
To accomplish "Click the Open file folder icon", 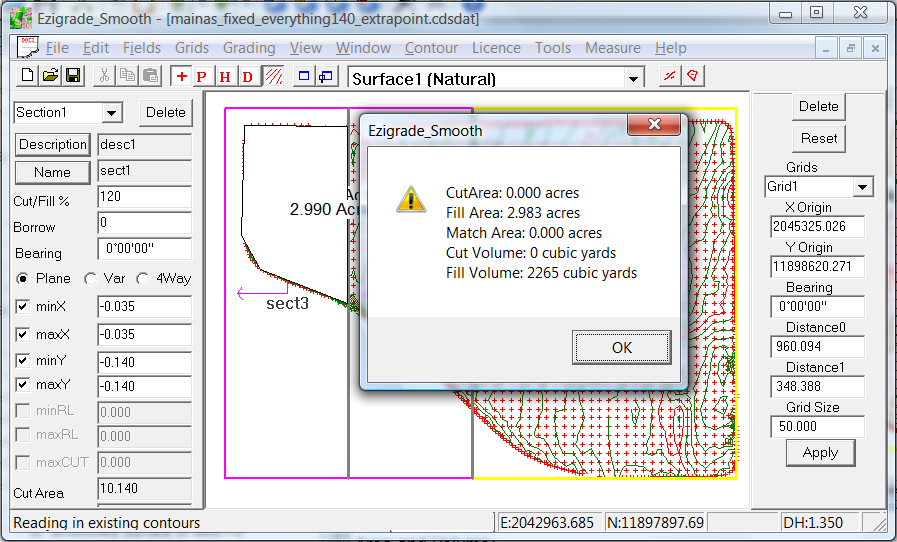I will (50, 76).
